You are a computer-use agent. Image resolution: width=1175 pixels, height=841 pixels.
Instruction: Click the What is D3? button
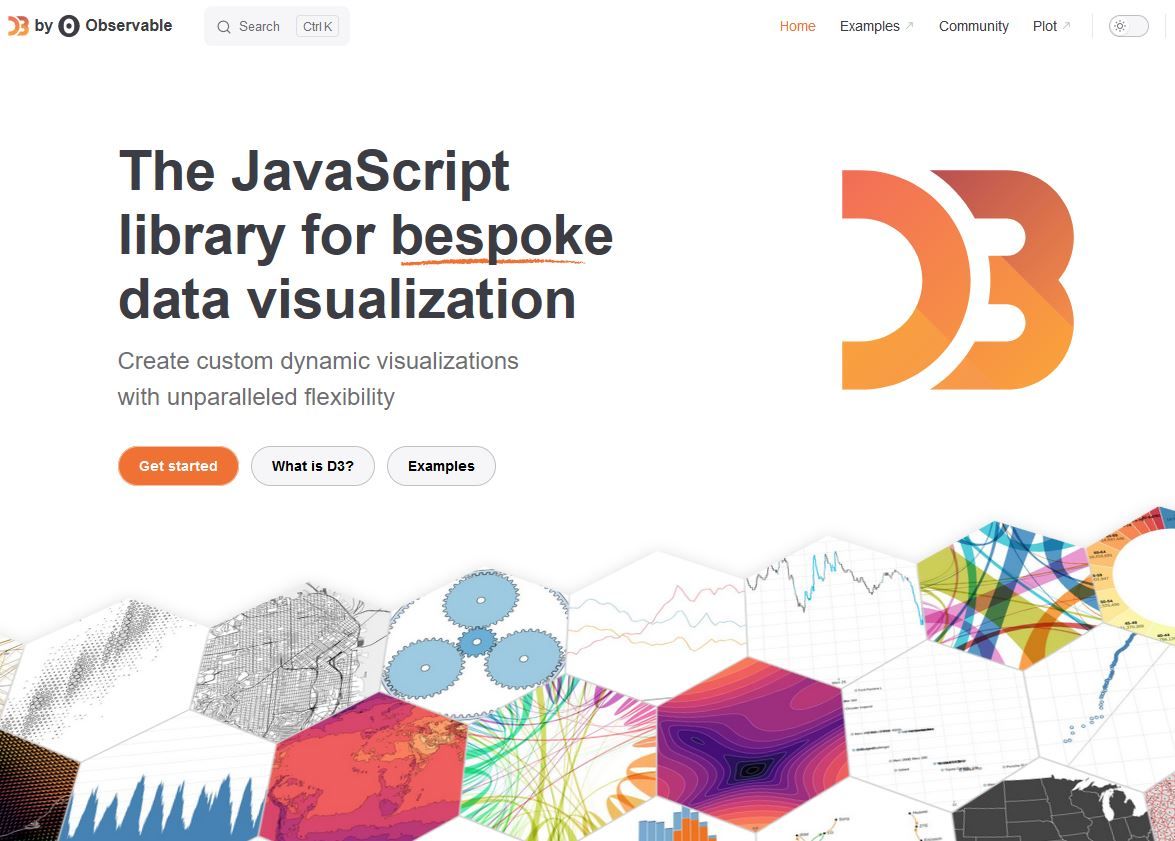coord(312,466)
